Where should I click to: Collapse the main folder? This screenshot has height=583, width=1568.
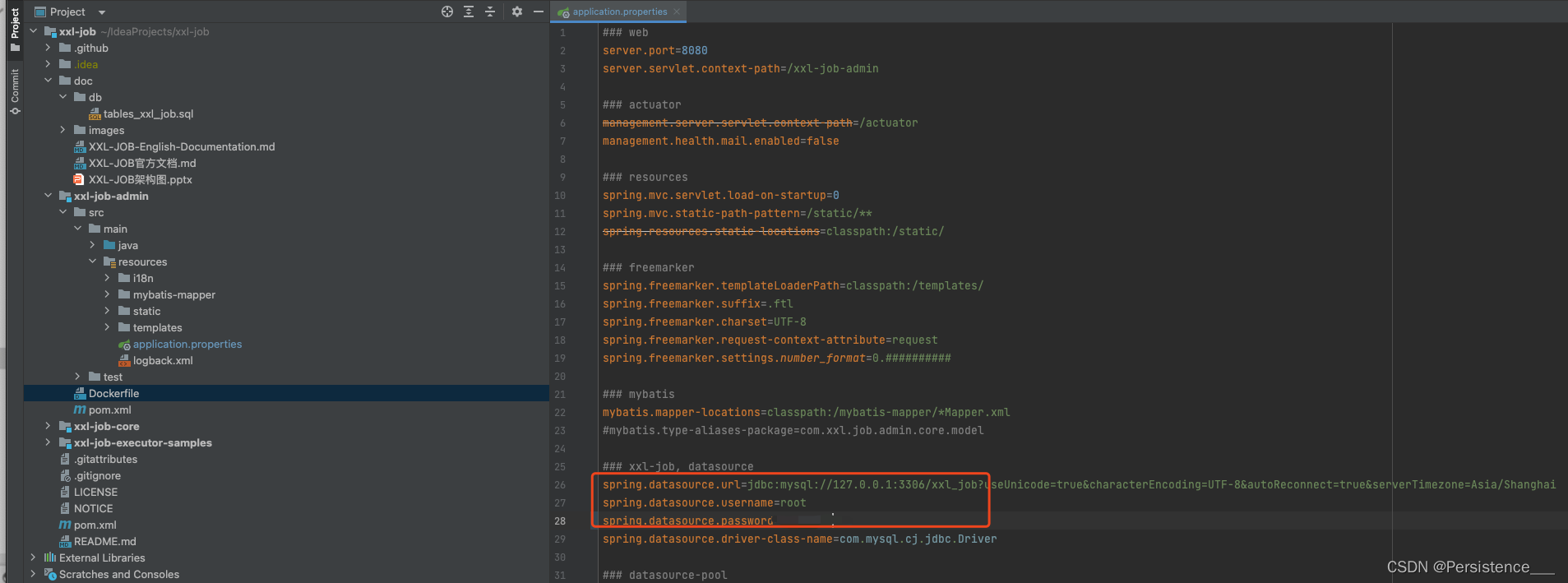[78, 229]
